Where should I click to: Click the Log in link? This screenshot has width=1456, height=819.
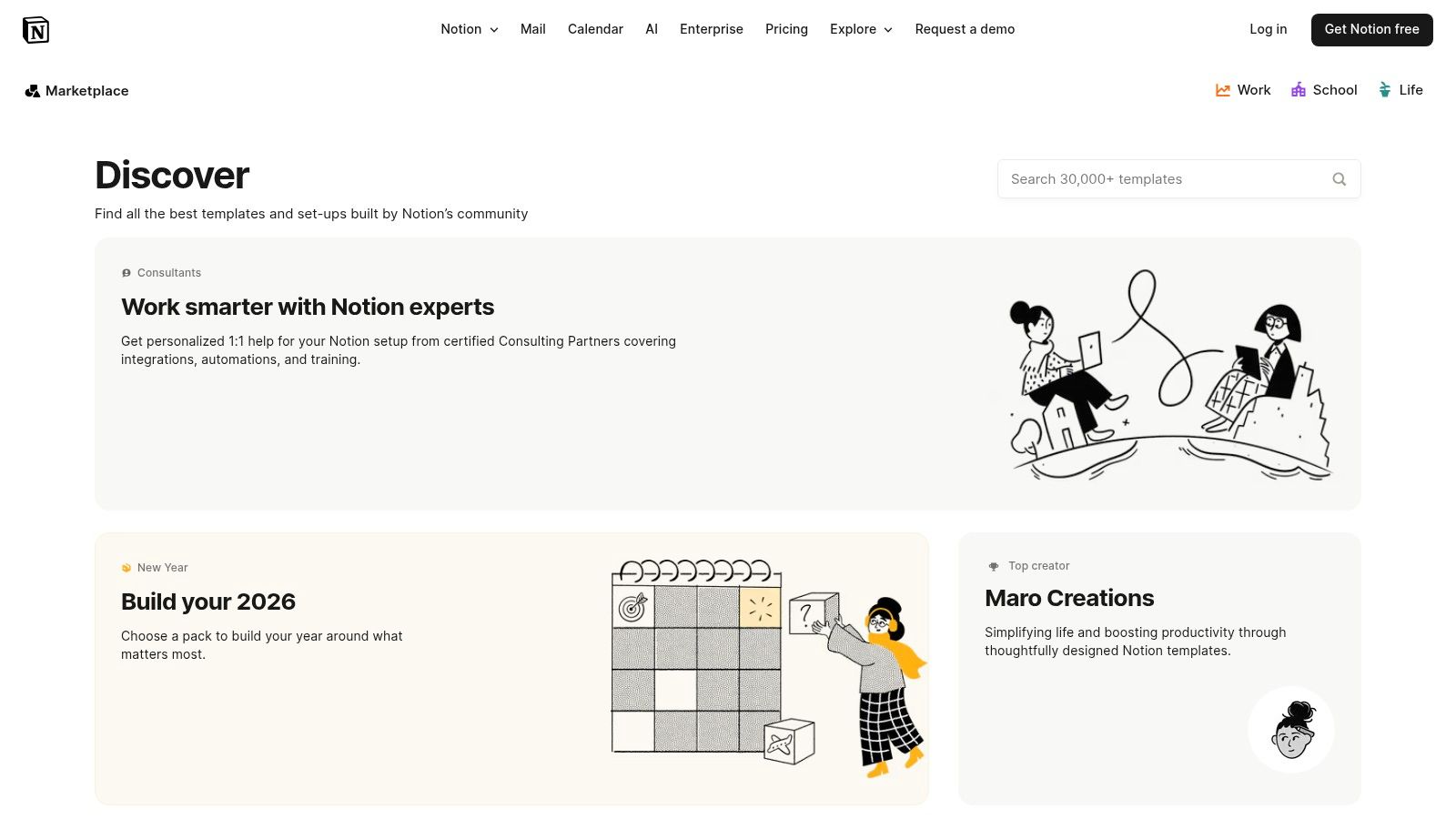1268,29
